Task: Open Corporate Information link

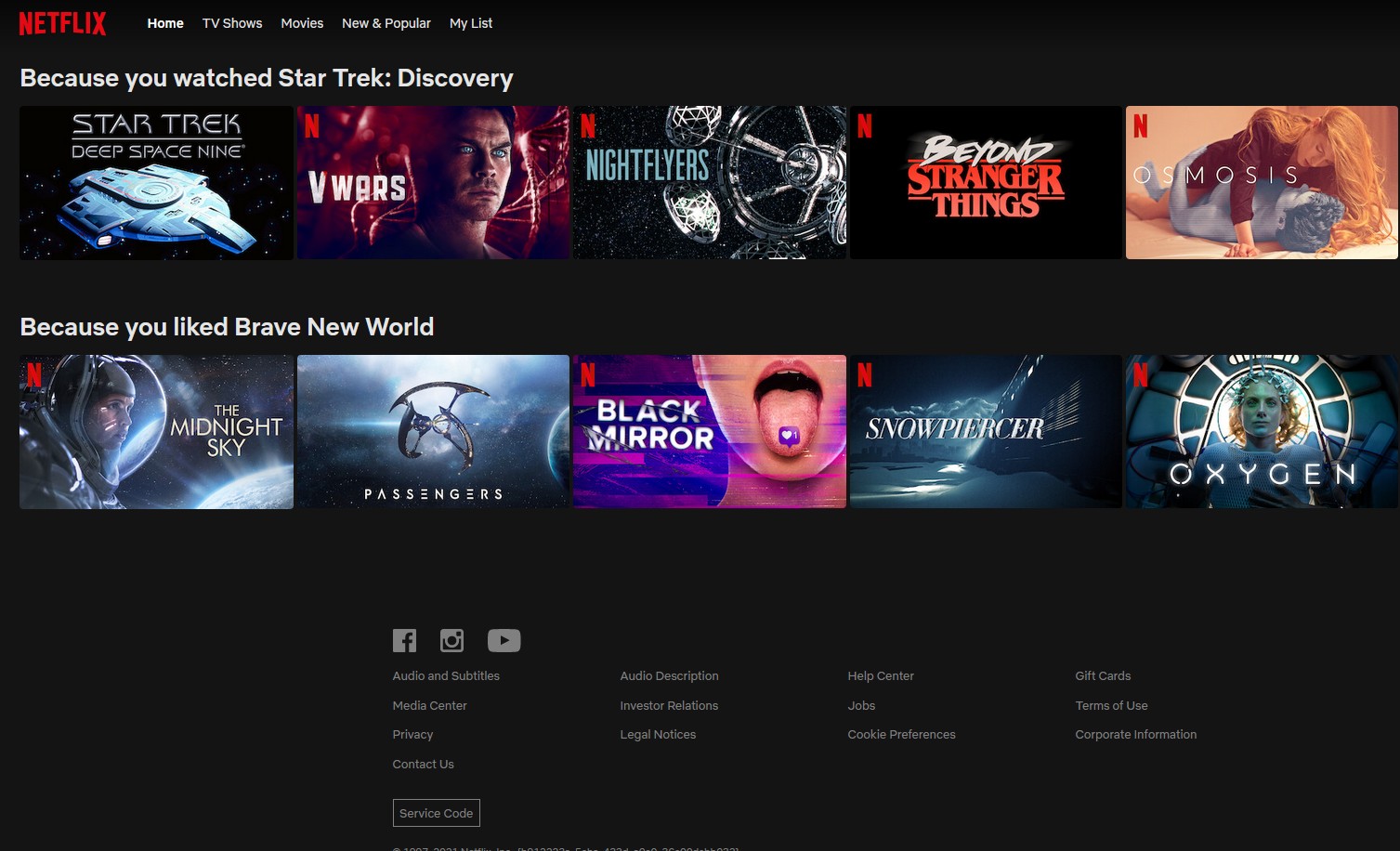Action: tap(1135, 734)
